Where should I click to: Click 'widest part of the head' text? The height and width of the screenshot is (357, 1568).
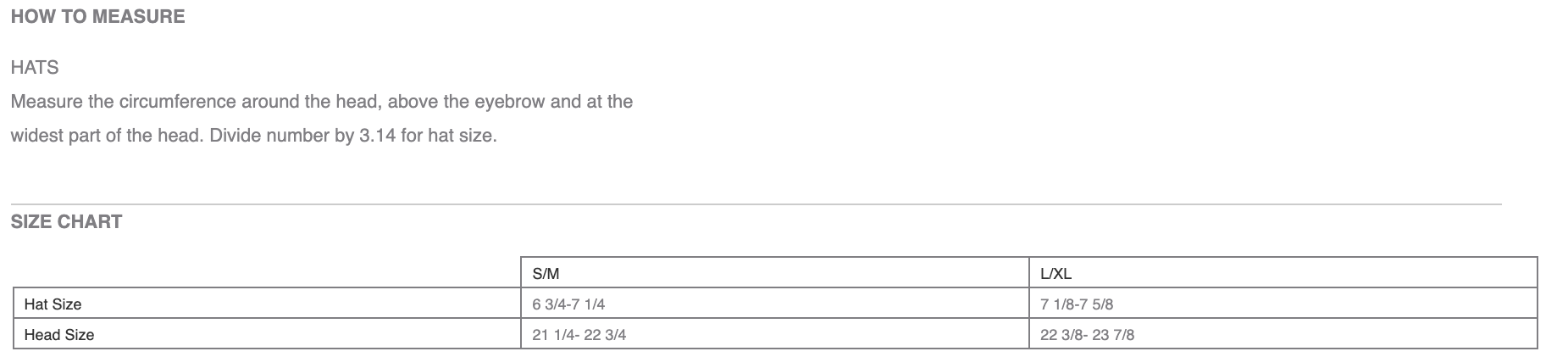(104, 136)
